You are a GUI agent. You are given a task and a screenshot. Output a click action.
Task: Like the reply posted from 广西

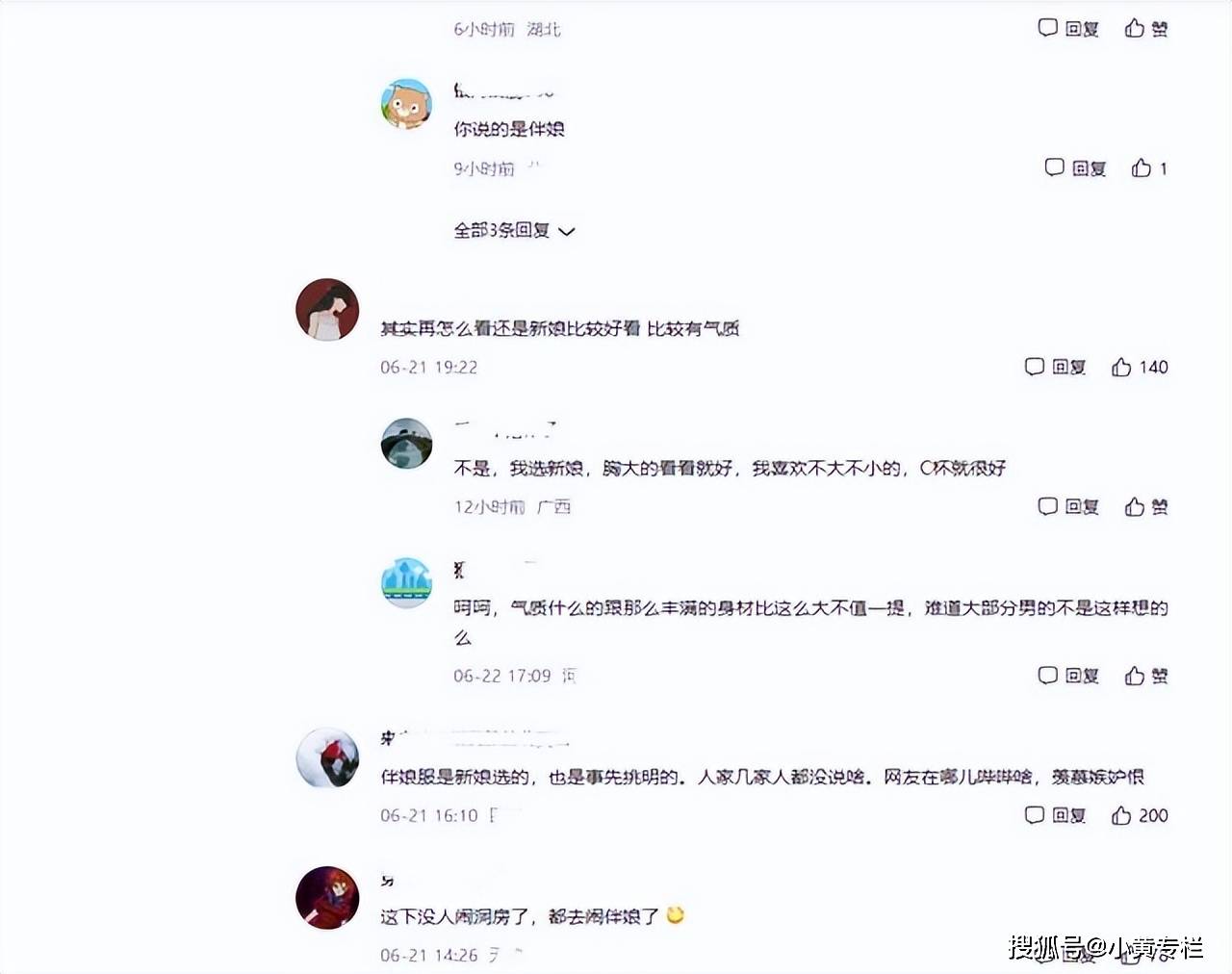1146,507
